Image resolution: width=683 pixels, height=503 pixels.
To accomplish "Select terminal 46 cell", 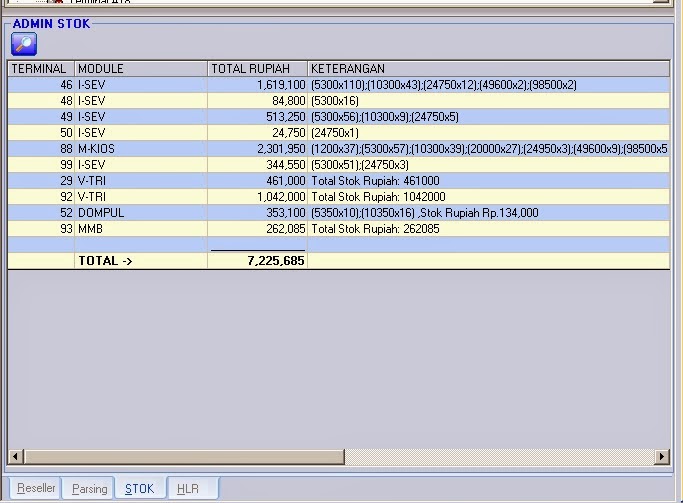I will tap(41, 85).
